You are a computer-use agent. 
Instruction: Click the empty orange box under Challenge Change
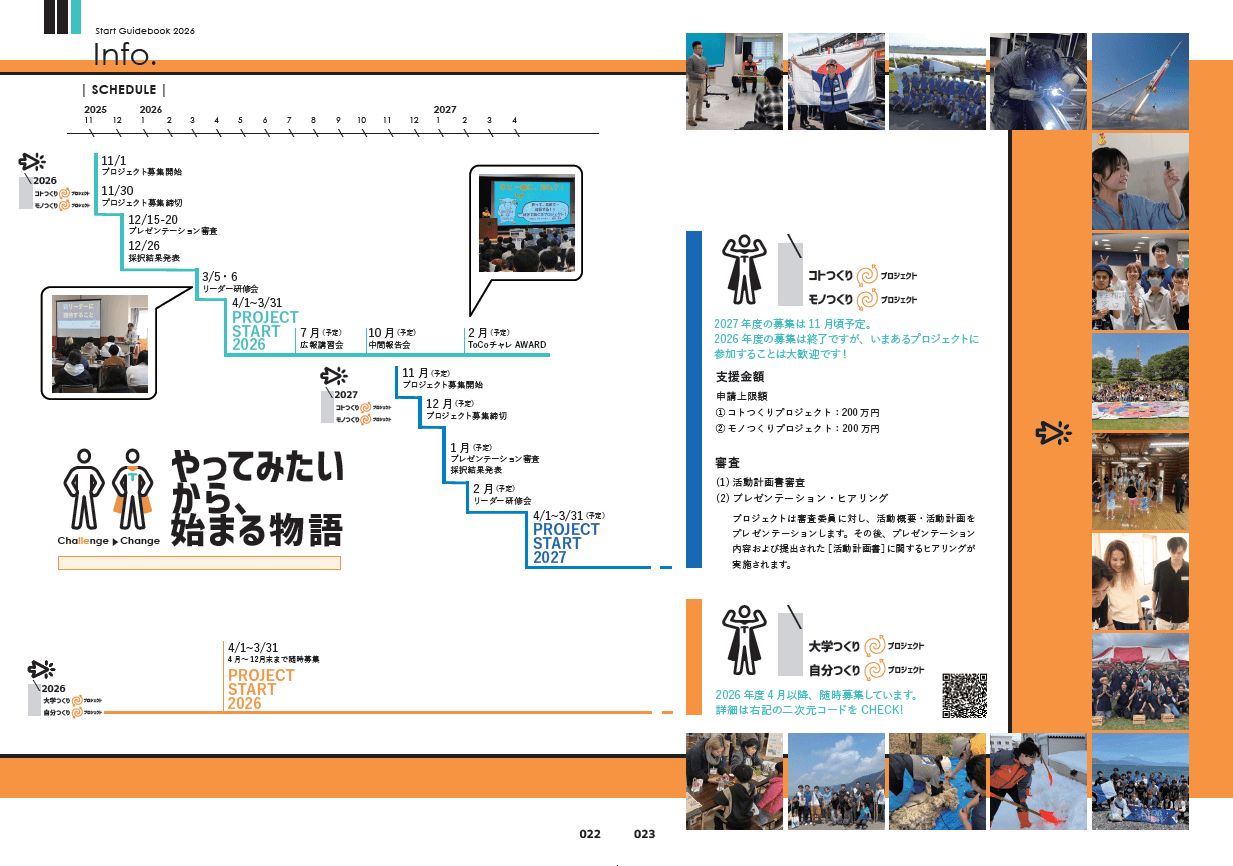click(200, 563)
